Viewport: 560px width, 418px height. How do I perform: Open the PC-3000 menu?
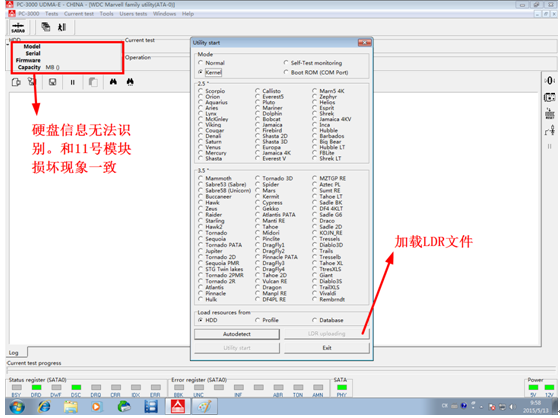[28, 14]
